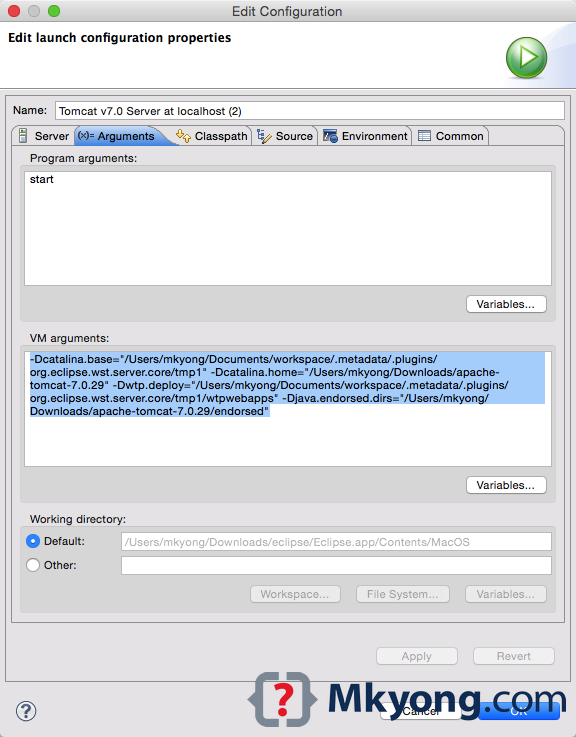
Task: Click inside the VM arguments text area
Action: [x=288, y=408]
